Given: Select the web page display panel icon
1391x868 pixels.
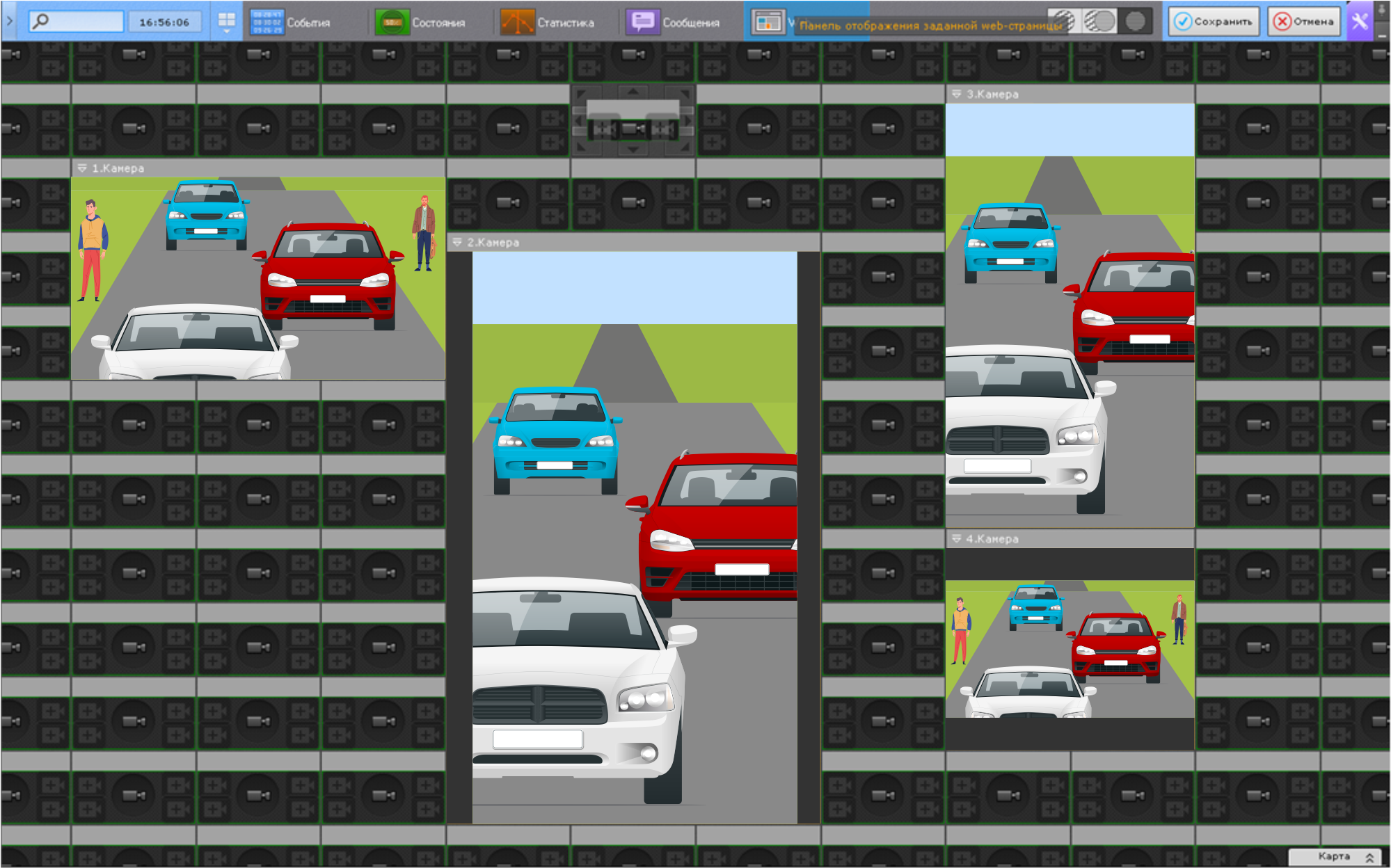Looking at the screenshot, I should click(x=768, y=22).
